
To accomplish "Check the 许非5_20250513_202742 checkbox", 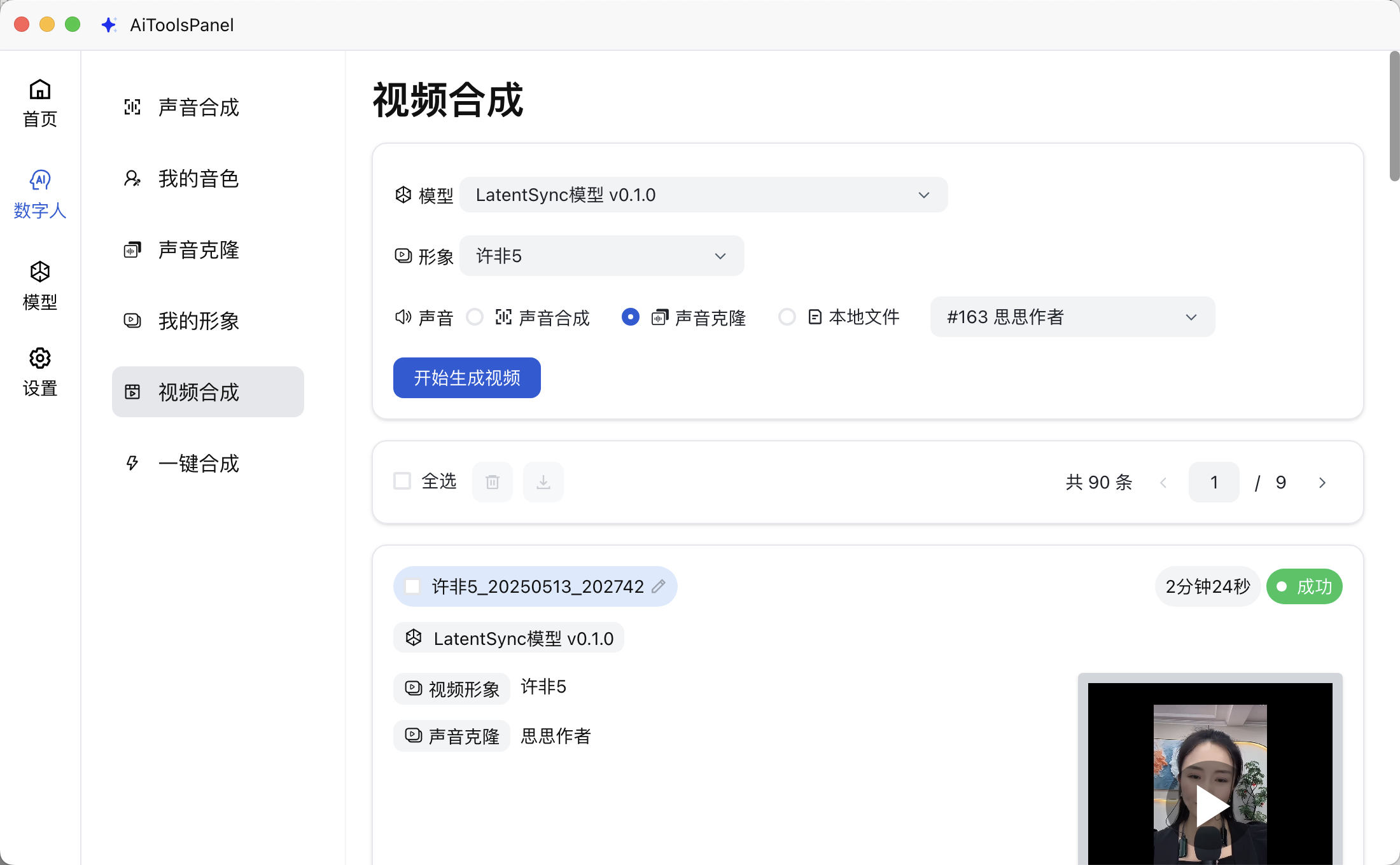I will [x=412, y=586].
